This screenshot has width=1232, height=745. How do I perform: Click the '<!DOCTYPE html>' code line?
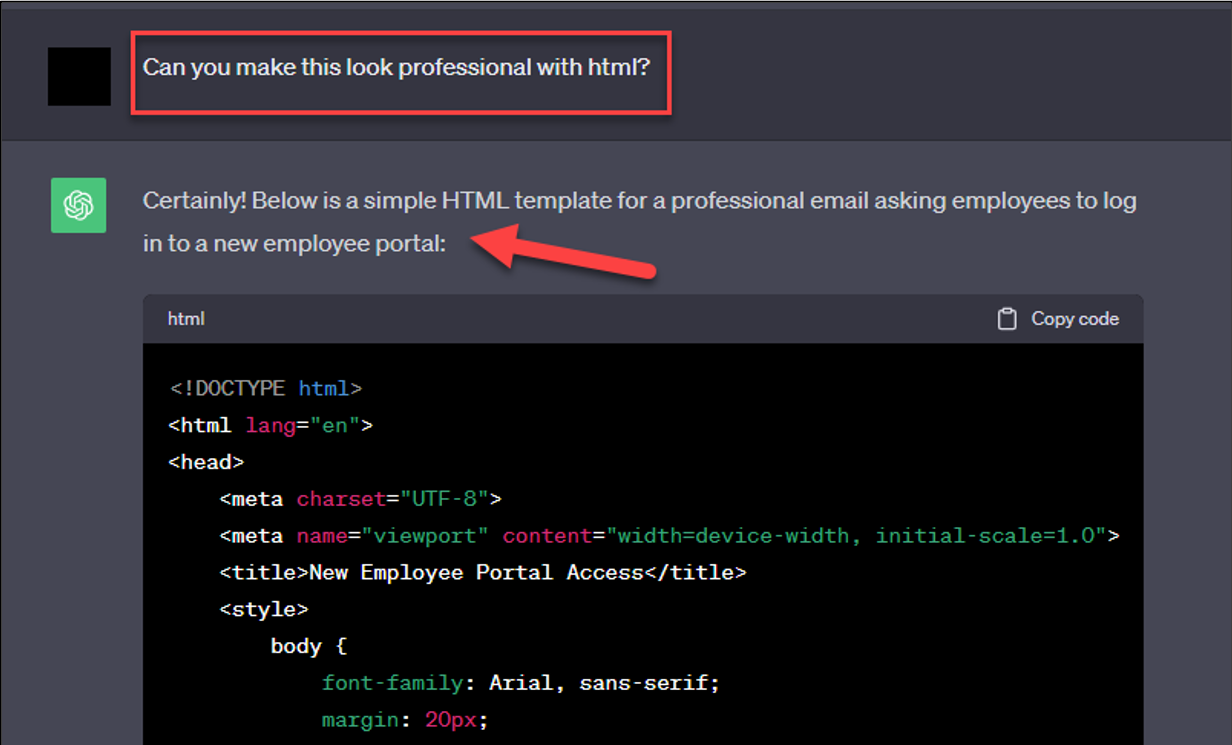[x=266, y=388]
